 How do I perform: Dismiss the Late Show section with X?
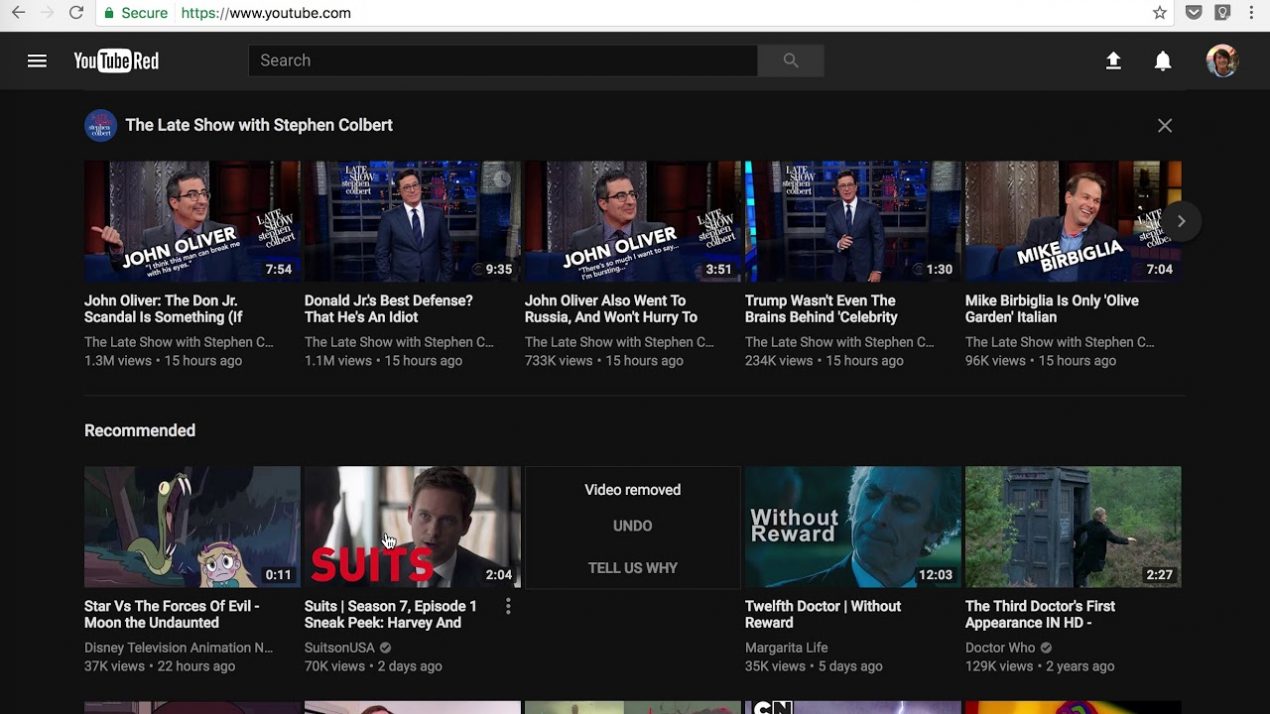click(x=1165, y=126)
